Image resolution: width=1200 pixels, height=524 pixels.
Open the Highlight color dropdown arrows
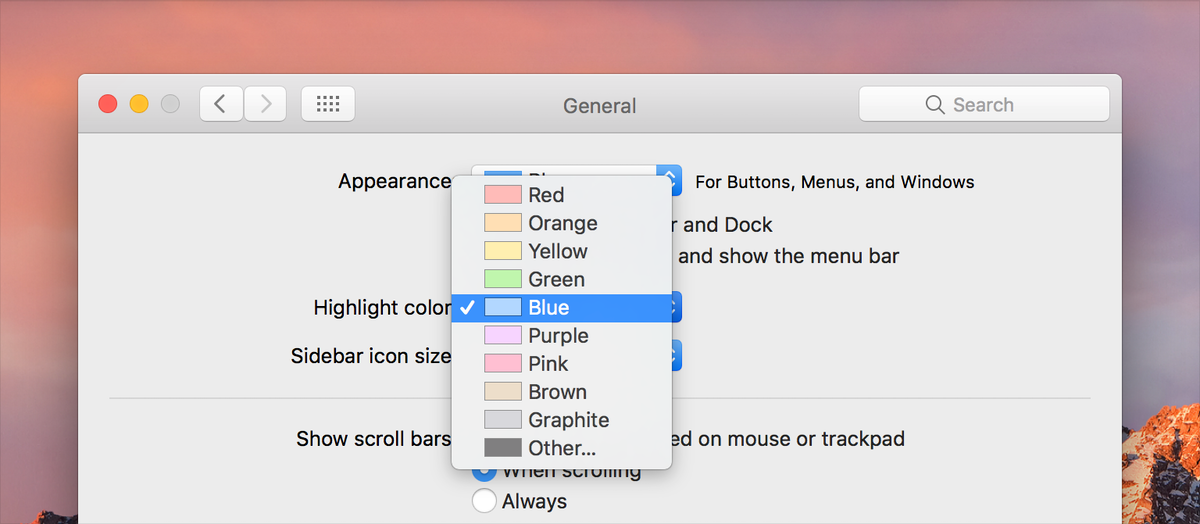(676, 308)
